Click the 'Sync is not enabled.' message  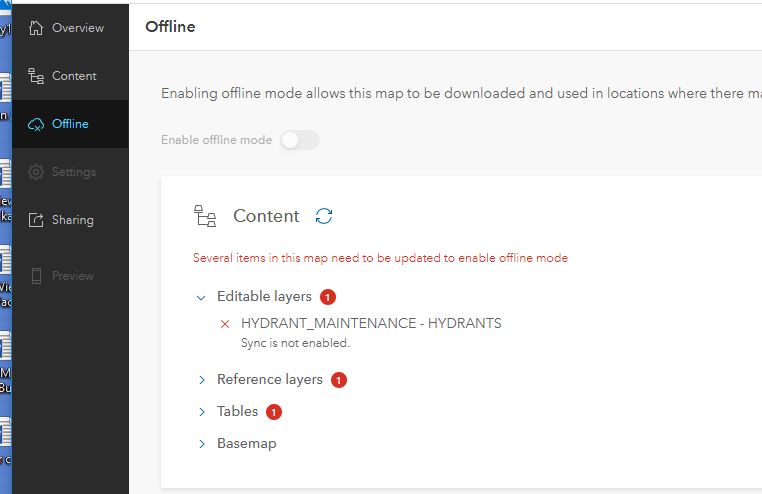(295, 343)
